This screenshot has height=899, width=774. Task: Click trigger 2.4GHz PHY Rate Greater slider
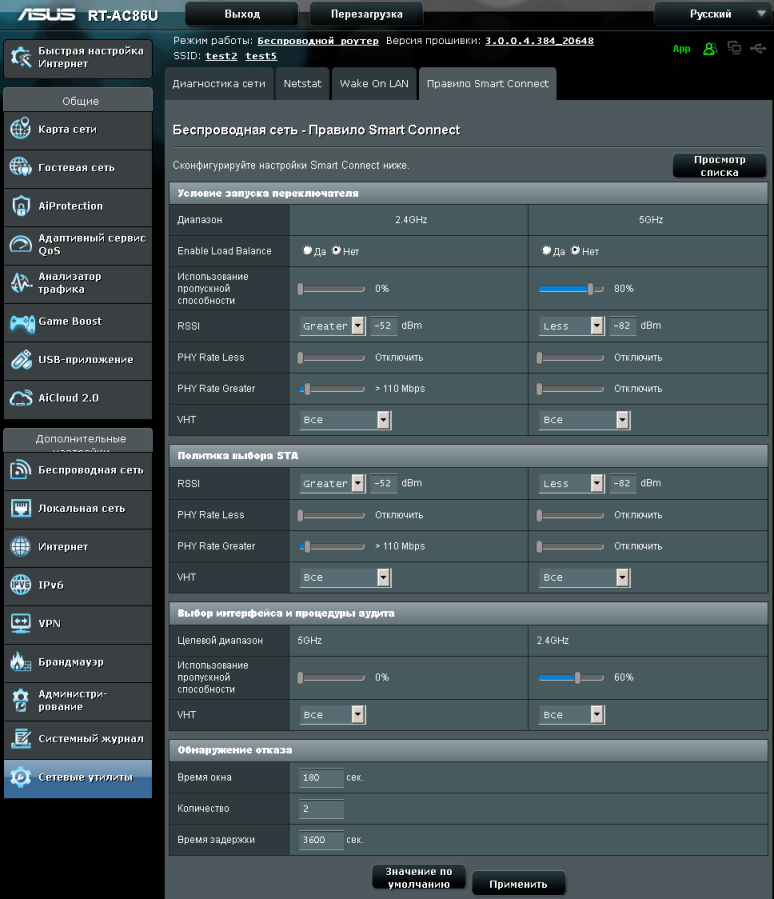coord(332,389)
